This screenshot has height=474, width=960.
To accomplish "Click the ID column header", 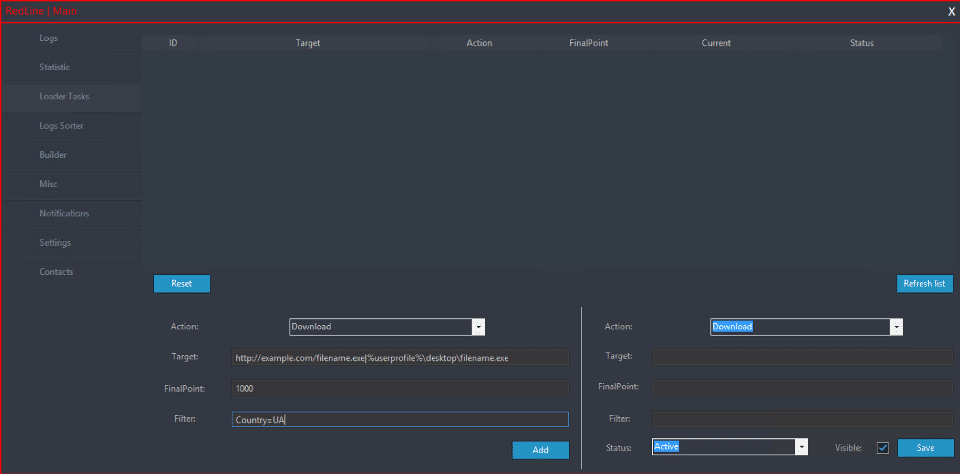I will coord(173,43).
